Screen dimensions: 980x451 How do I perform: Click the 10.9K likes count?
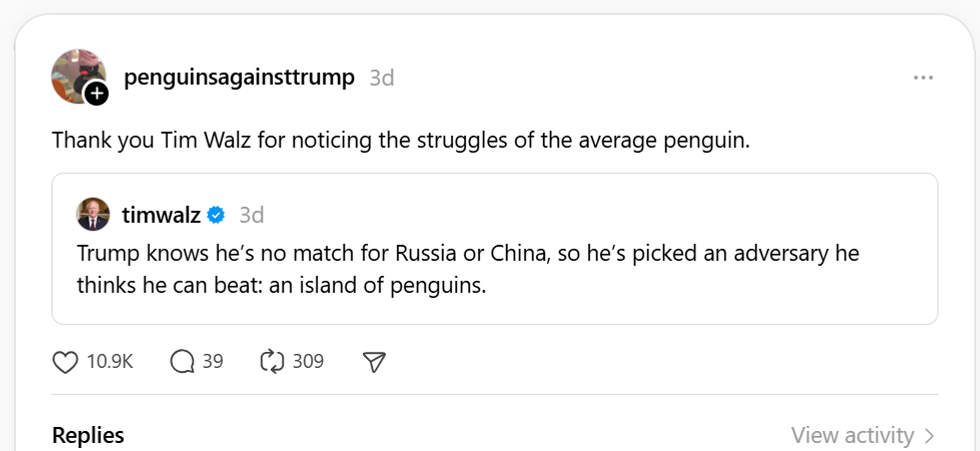tap(110, 362)
